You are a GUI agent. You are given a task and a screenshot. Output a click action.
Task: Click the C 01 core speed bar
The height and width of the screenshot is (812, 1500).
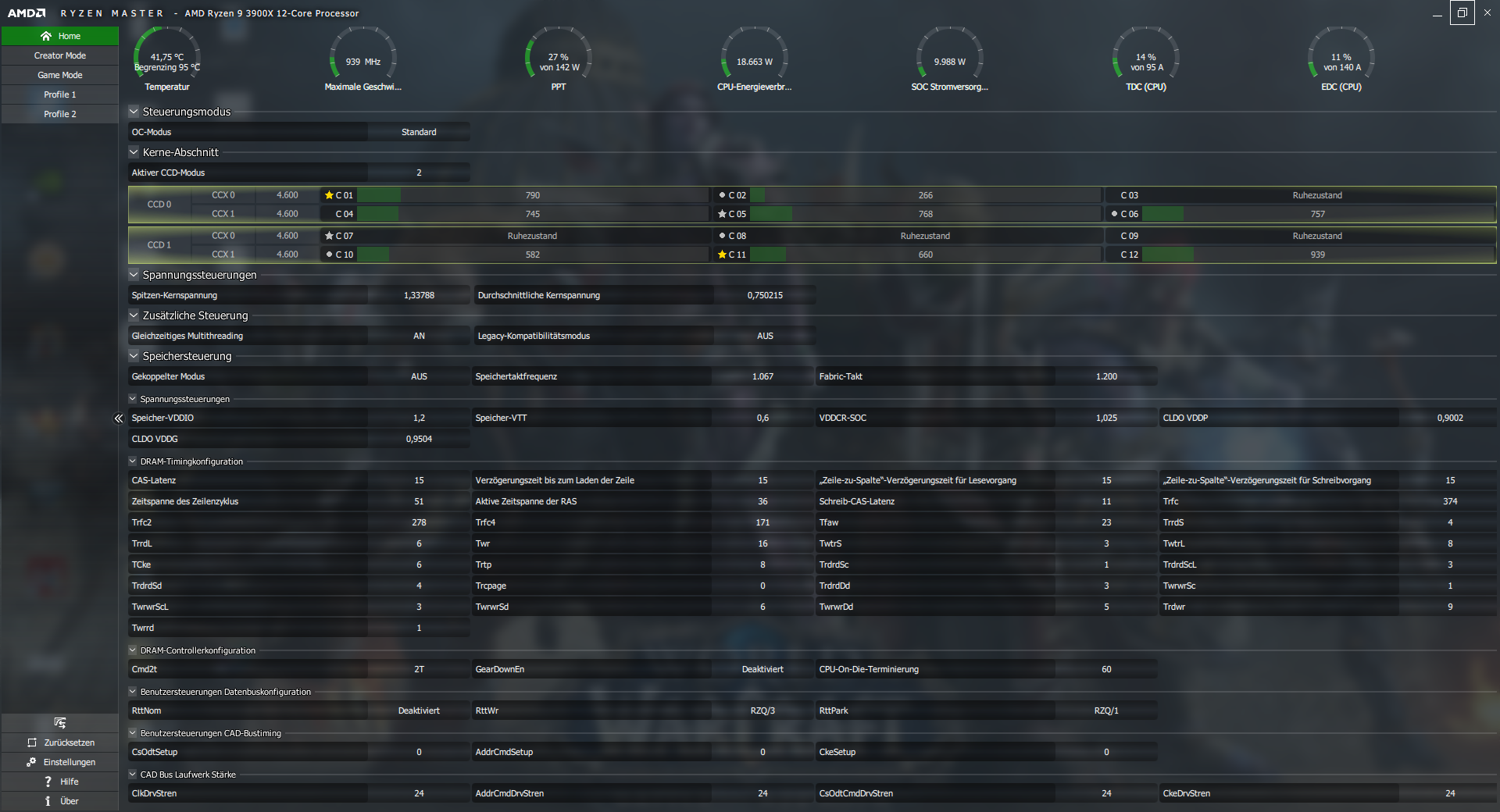tap(533, 195)
